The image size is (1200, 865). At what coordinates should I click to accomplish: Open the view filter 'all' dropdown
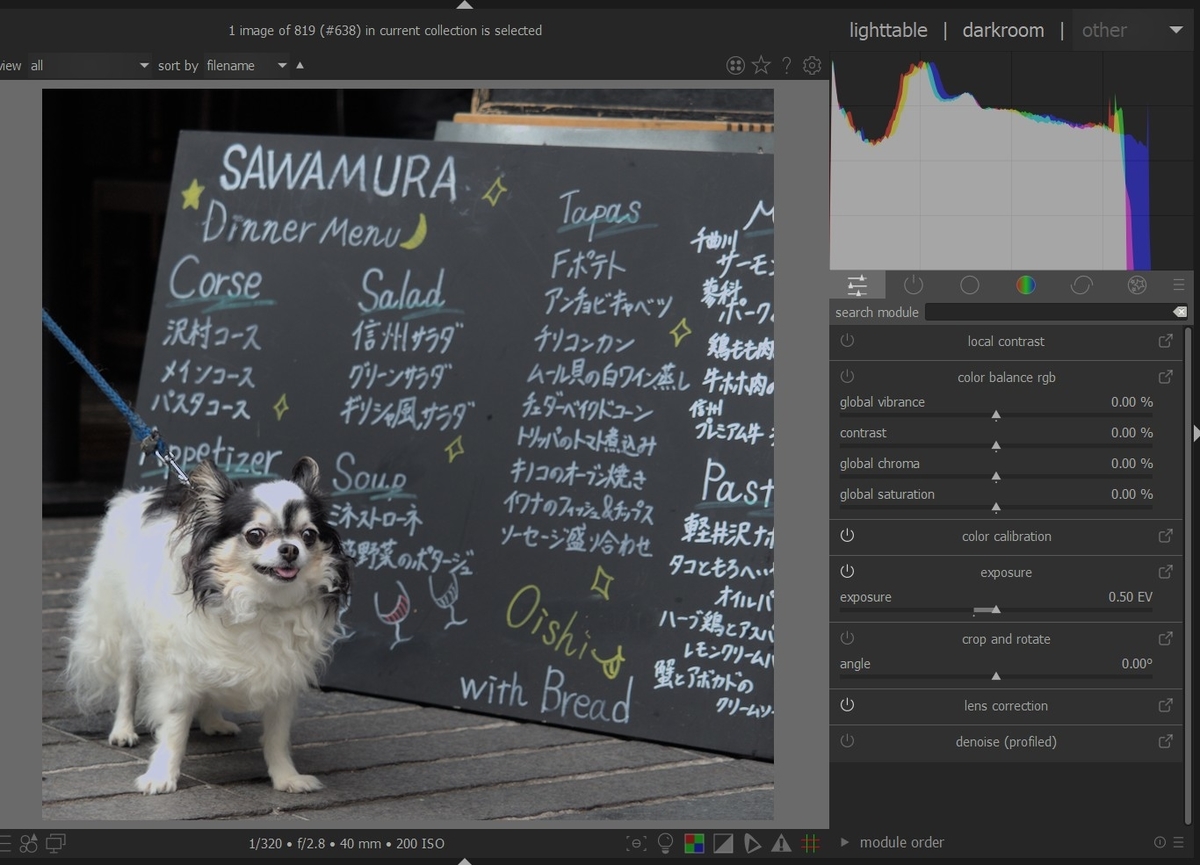tap(89, 65)
